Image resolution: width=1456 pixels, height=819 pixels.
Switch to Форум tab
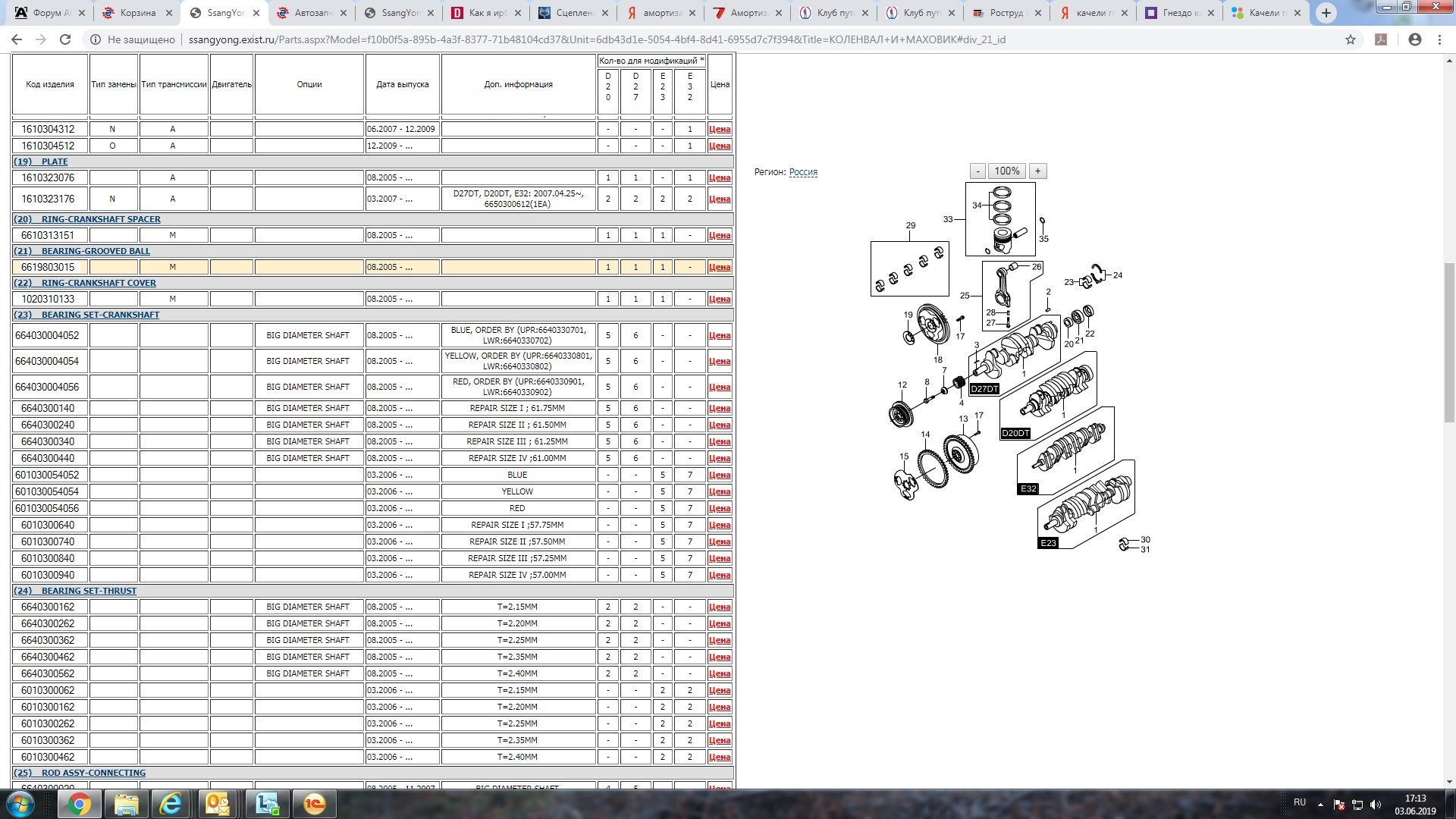tap(51, 13)
